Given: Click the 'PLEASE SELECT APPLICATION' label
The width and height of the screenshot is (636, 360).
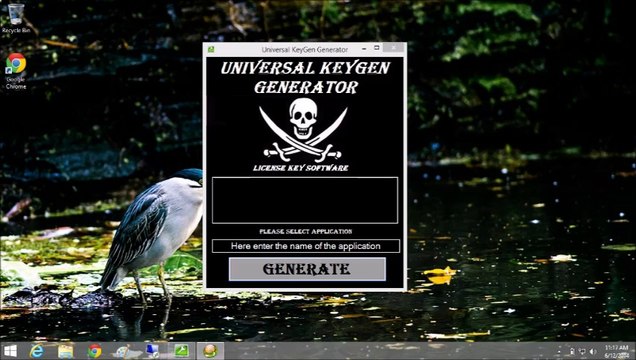Looking at the screenshot, I should 306,231.
